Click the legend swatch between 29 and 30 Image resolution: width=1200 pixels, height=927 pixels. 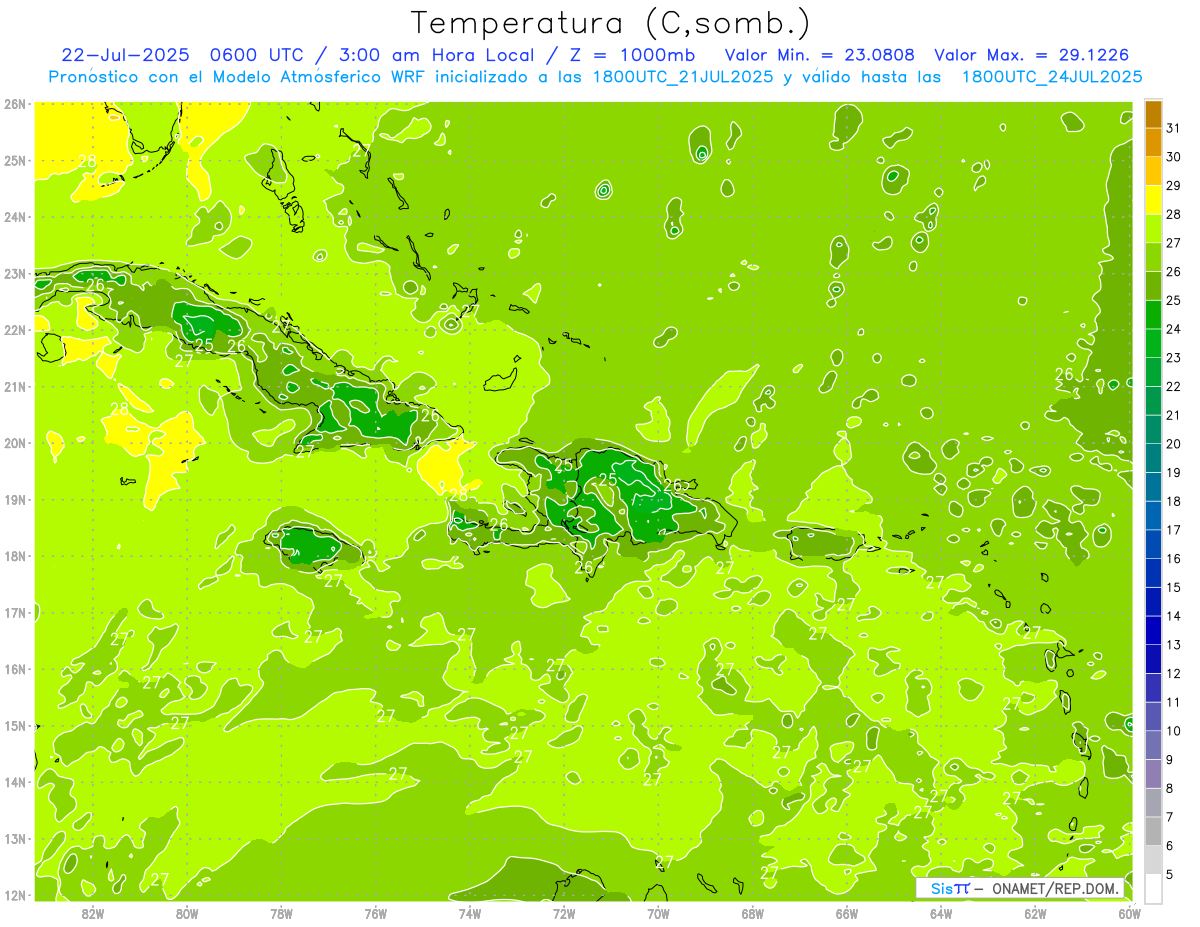tap(1153, 171)
